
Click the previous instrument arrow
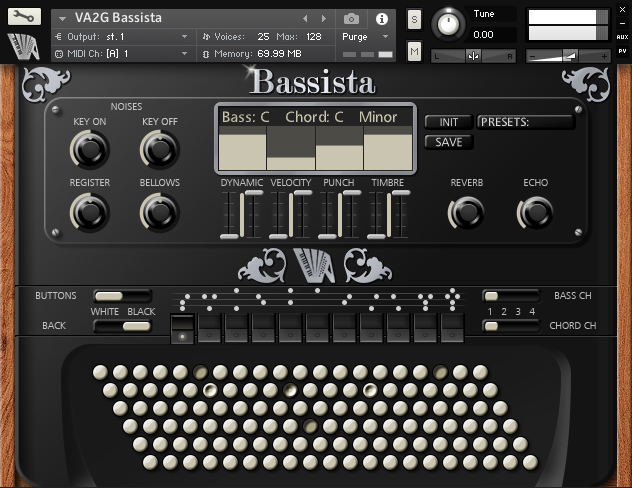pos(307,19)
